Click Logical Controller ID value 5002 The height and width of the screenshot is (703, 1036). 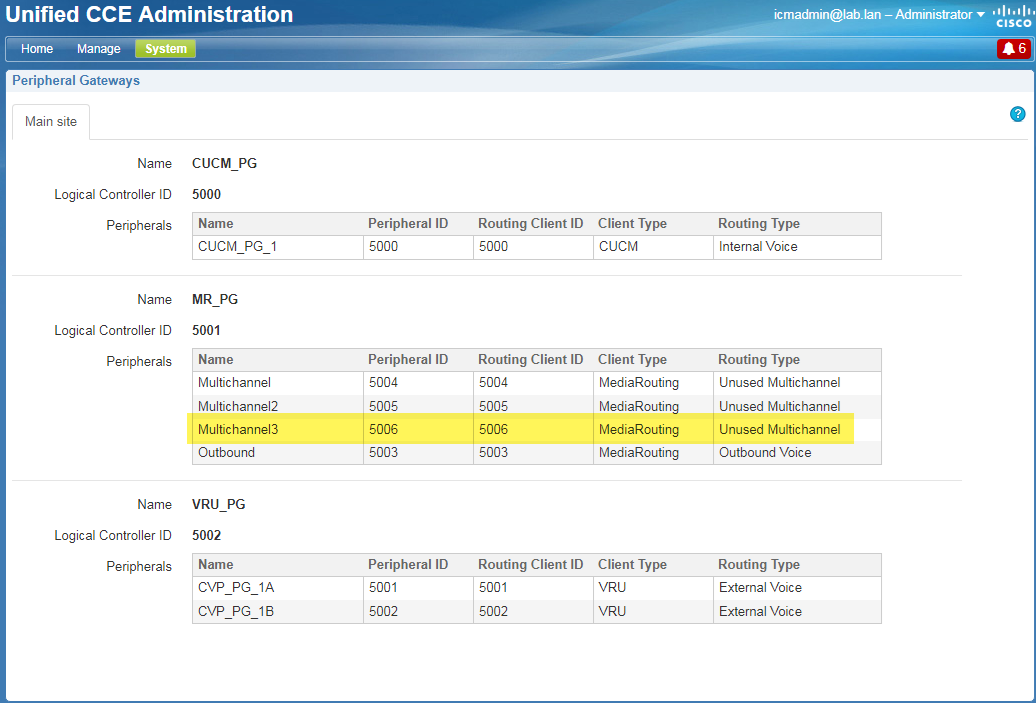pos(207,536)
